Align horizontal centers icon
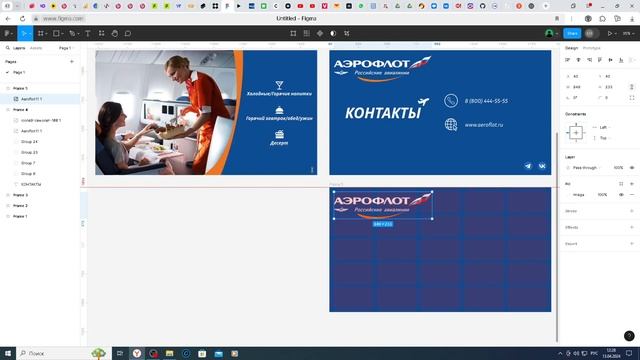 coord(578,60)
